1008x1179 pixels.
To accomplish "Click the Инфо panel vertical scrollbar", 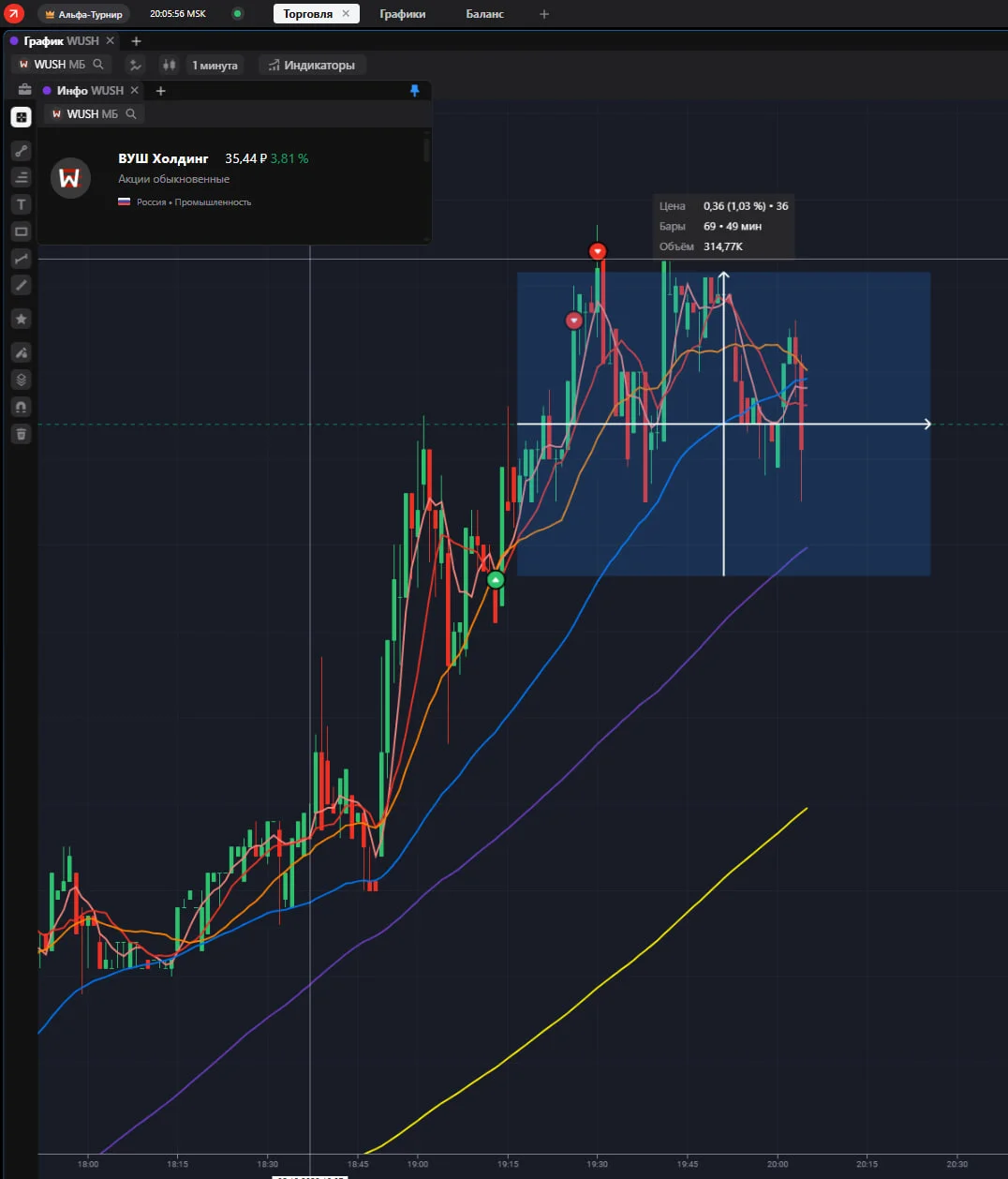I will (x=427, y=150).
